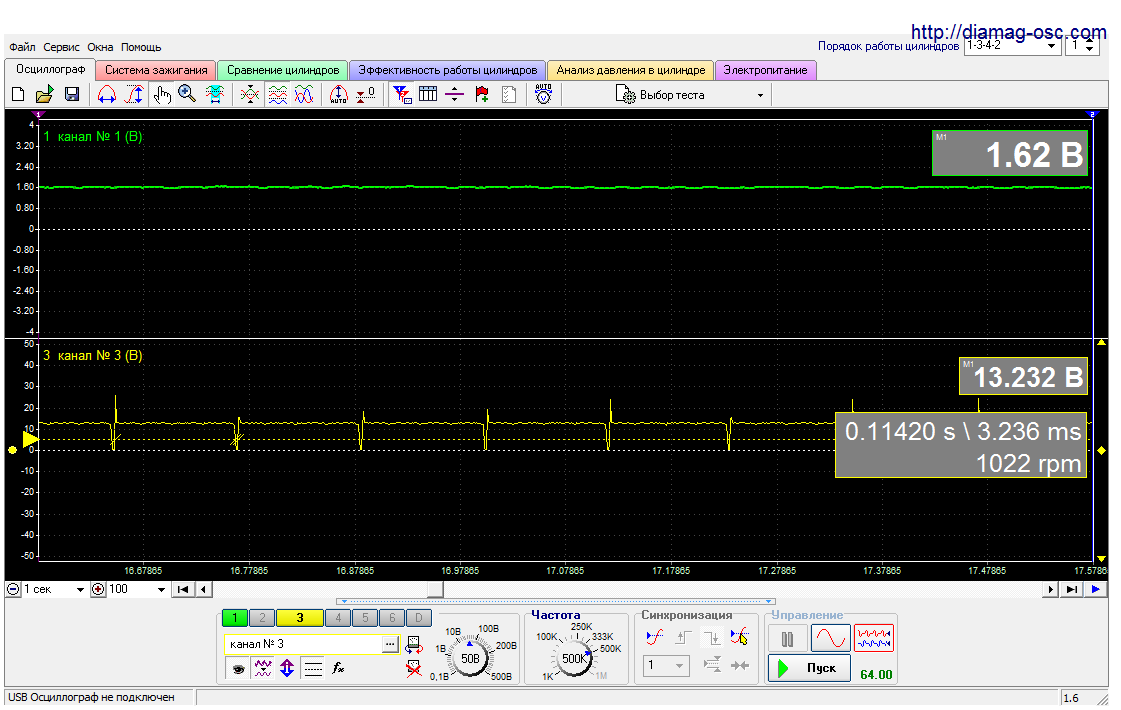The width and height of the screenshot is (1121, 710).
Task: Click the AUTO scale icon
Action: pyautogui.click(x=338, y=94)
